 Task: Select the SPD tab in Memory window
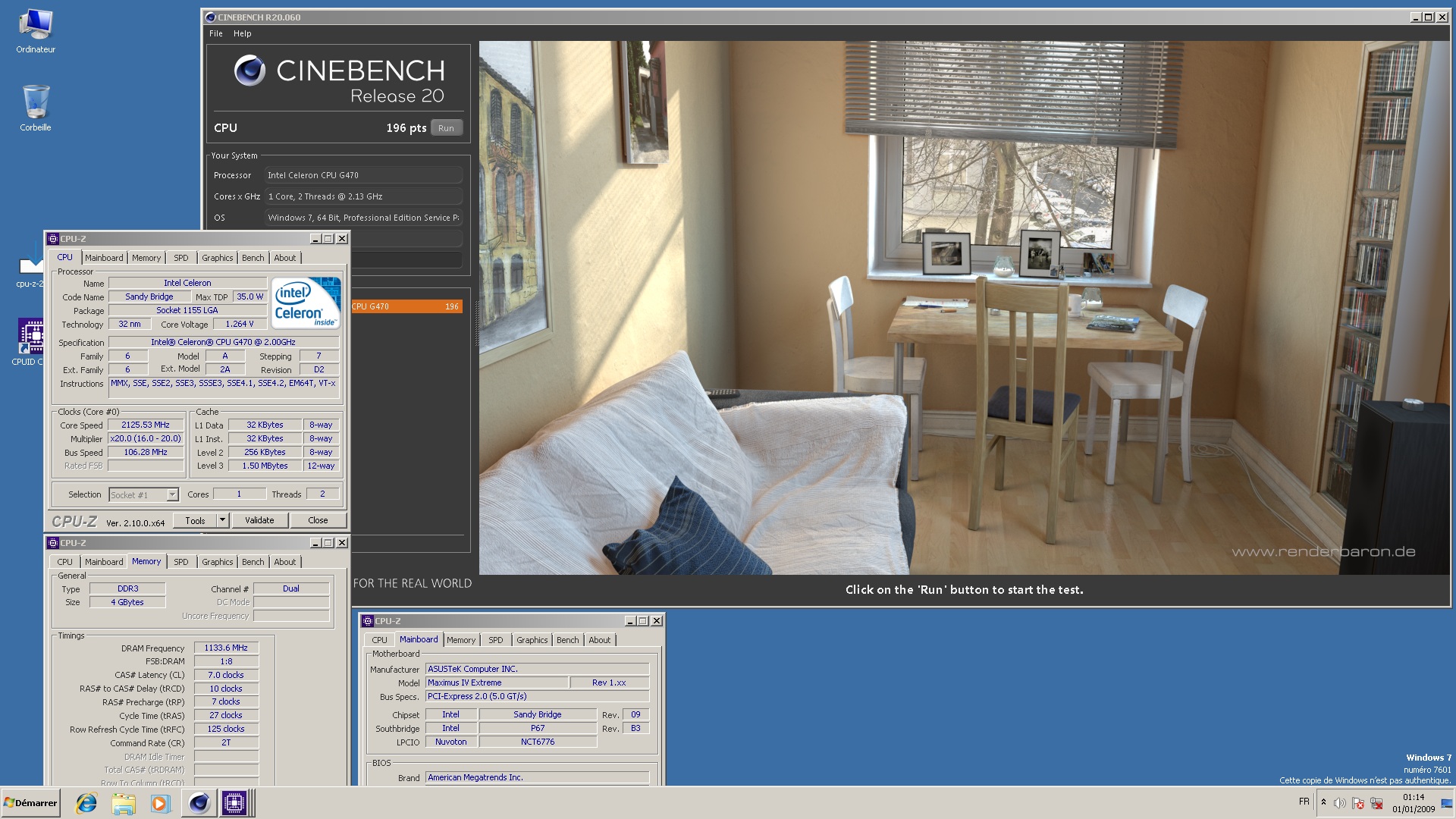pyautogui.click(x=180, y=562)
